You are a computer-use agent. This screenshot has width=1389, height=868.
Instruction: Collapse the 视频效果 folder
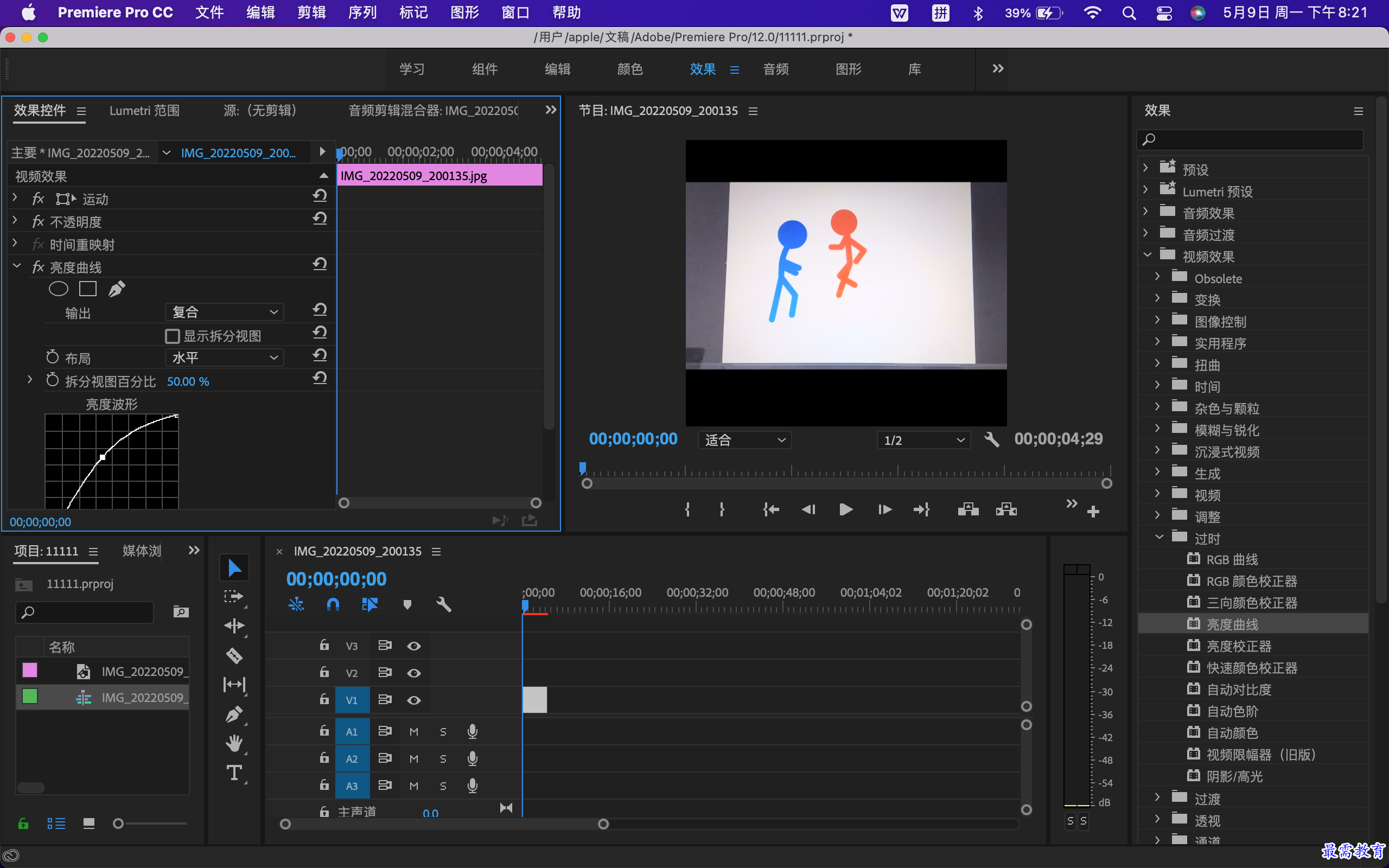(x=1147, y=254)
